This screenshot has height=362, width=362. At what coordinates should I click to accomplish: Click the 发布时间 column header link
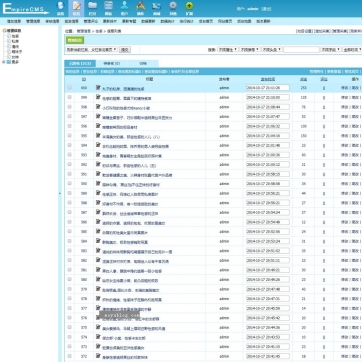(x=268, y=79)
